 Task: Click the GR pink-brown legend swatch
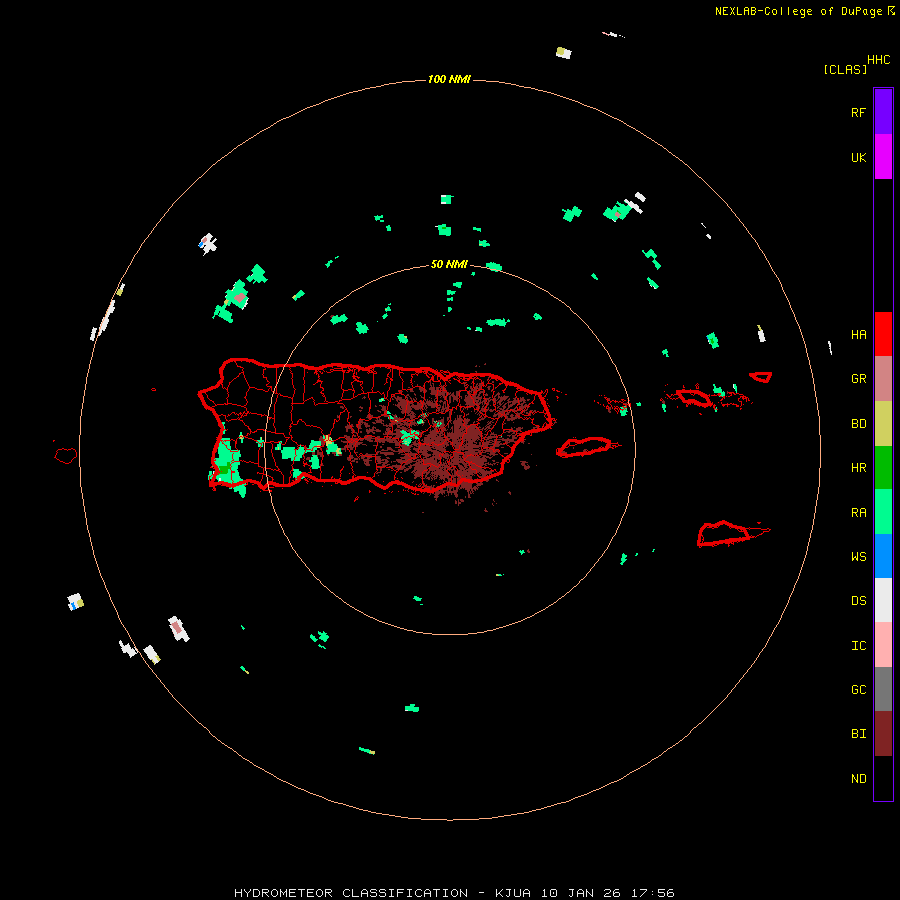[x=883, y=379]
